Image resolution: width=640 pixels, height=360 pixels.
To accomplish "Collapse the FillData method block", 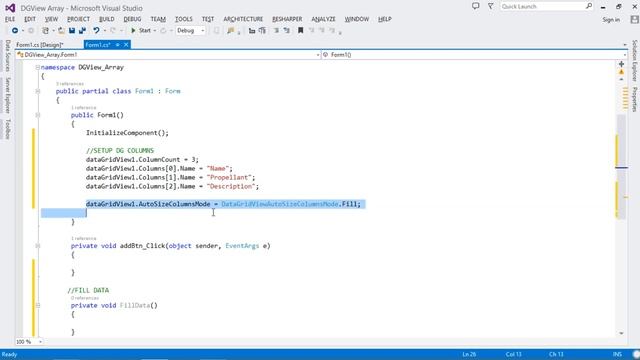I will pyautogui.click(x=38, y=305).
